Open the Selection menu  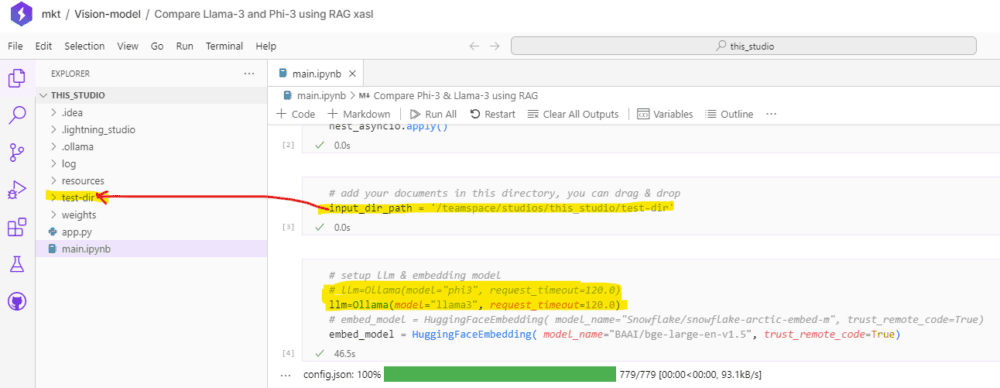point(84,46)
